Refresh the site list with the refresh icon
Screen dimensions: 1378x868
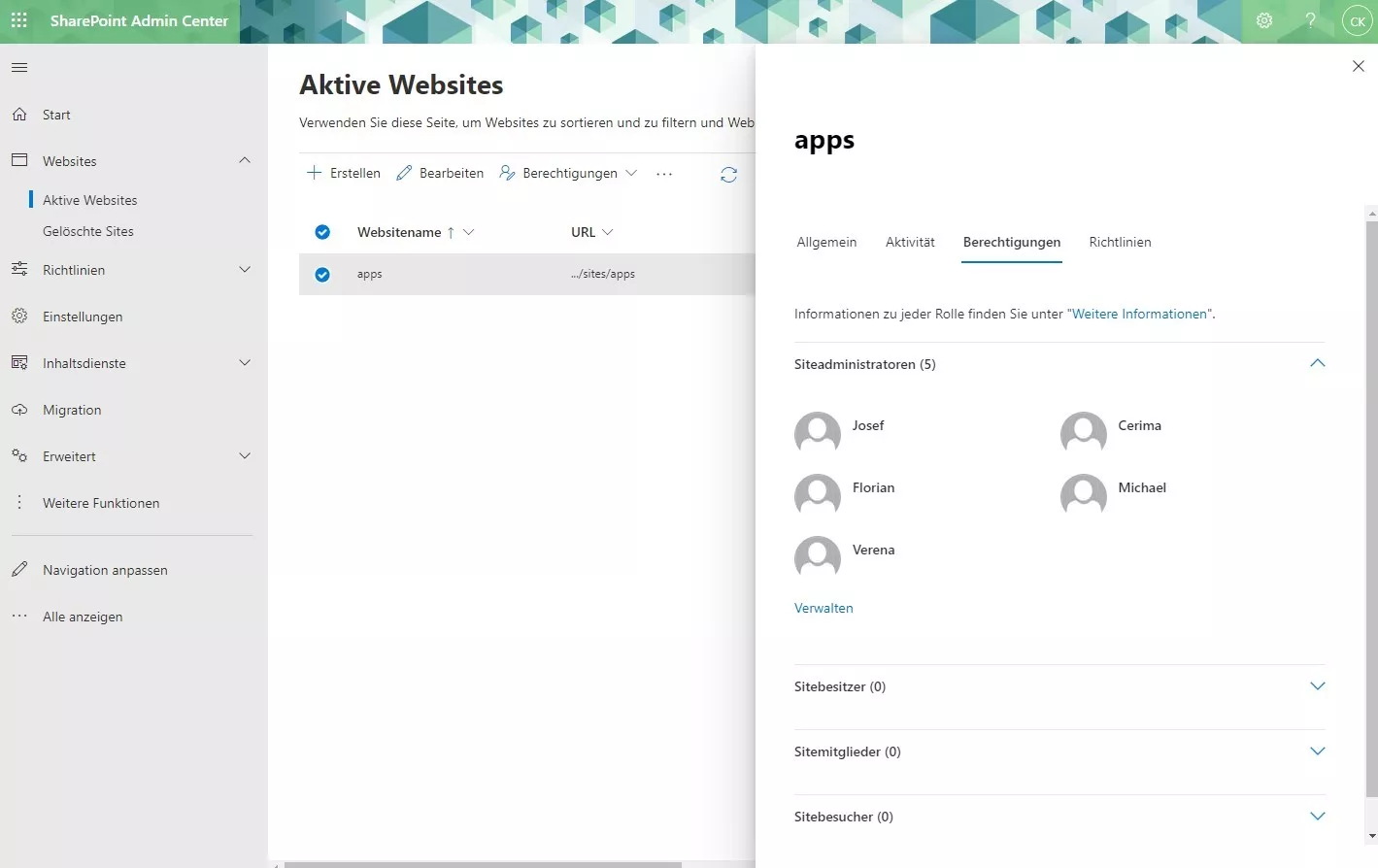click(x=729, y=173)
